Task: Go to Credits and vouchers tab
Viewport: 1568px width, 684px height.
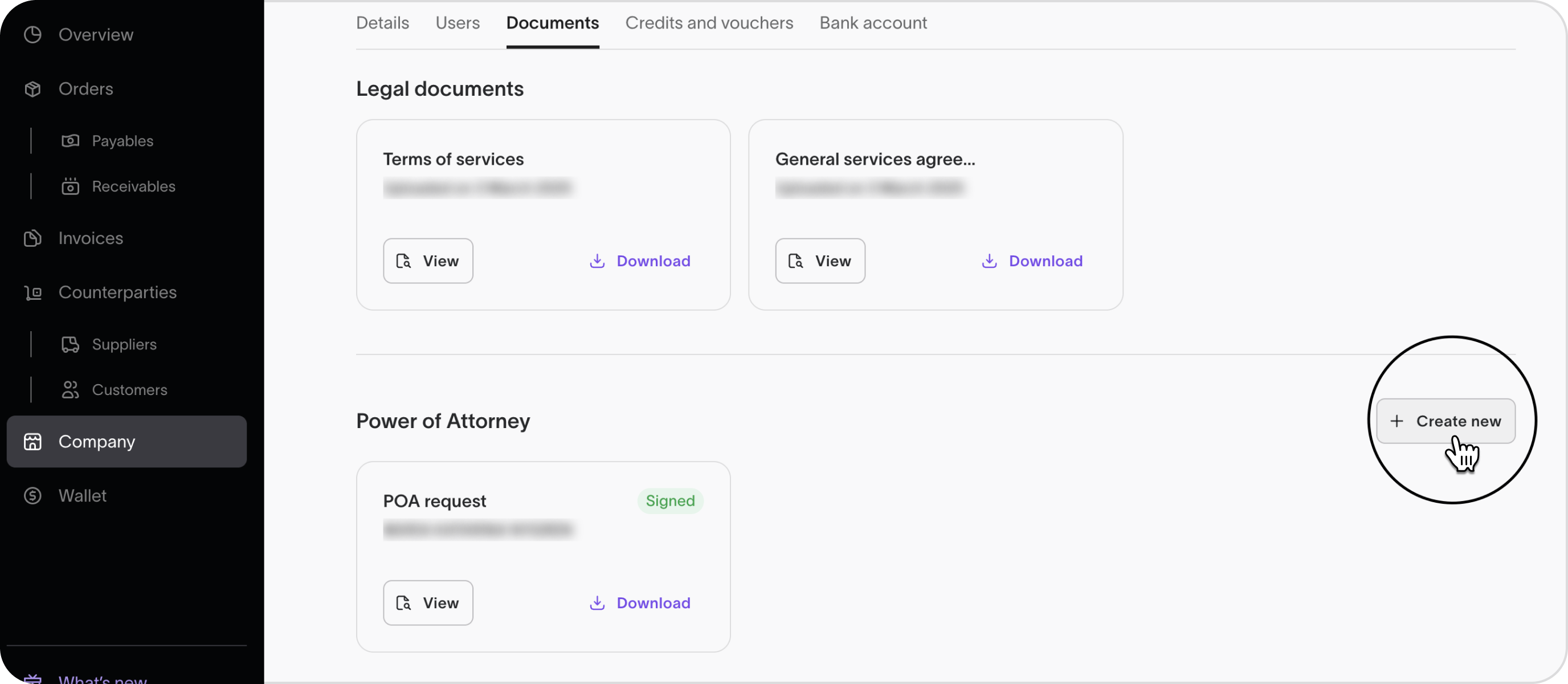Action: click(709, 23)
